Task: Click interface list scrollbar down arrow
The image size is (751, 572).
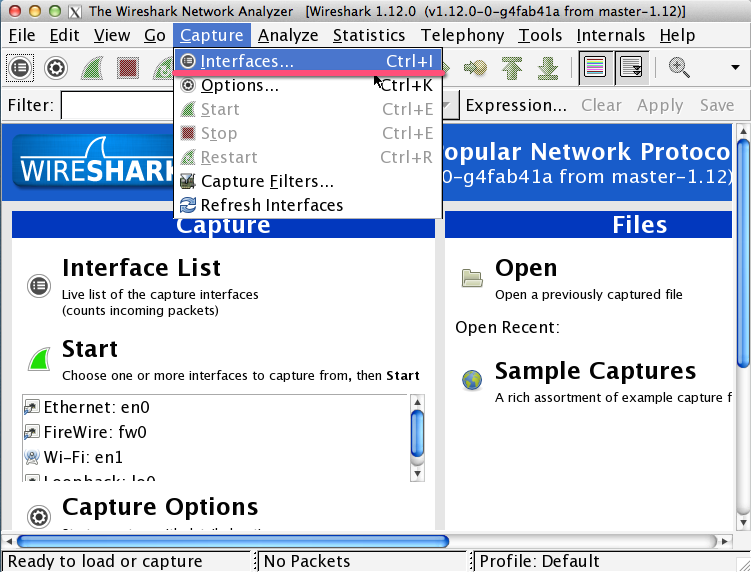Action: point(417,474)
